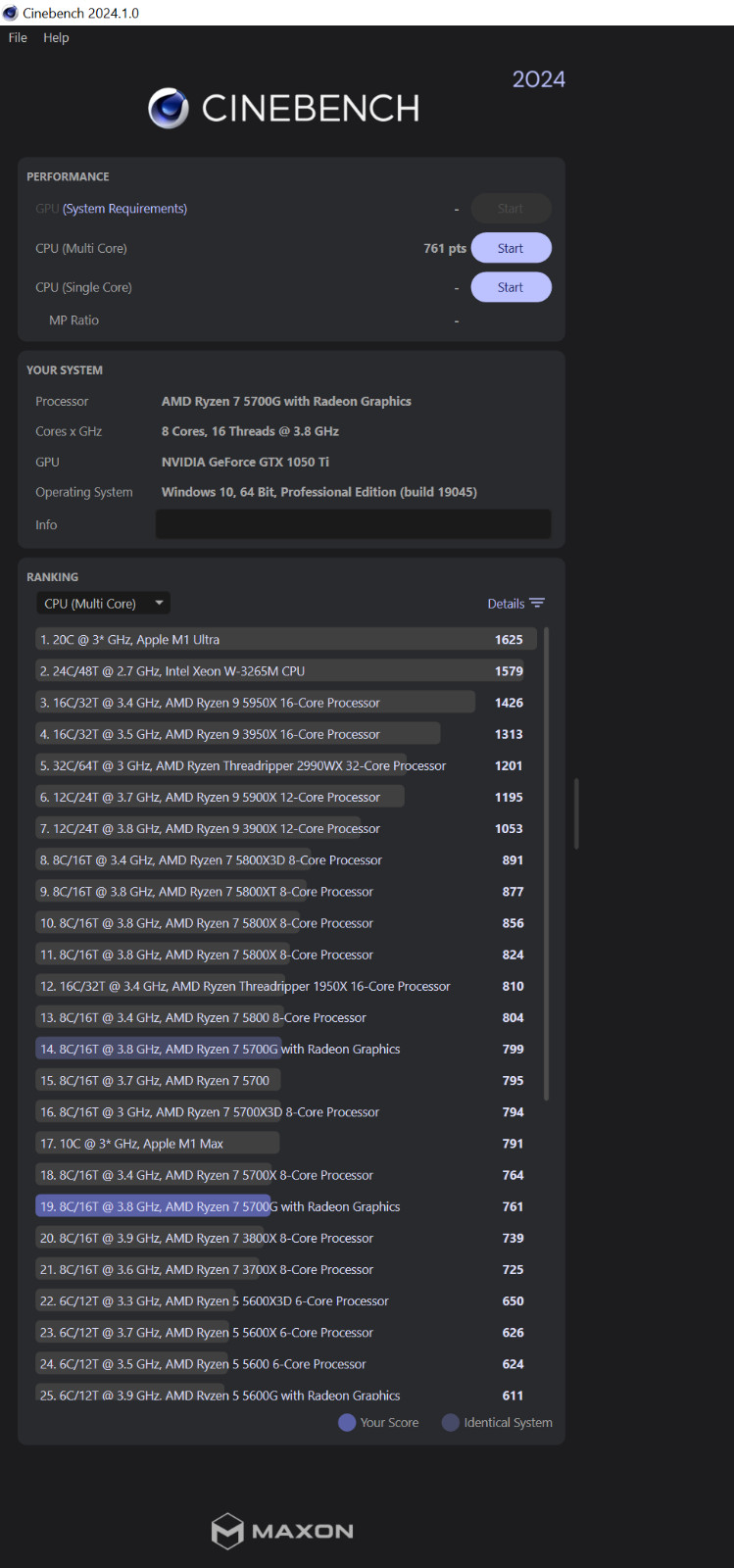This screenshot has width=734, height=1568.
Task: Select the Ryzen 5 5600X ranking row
Action: point(286,1333)
